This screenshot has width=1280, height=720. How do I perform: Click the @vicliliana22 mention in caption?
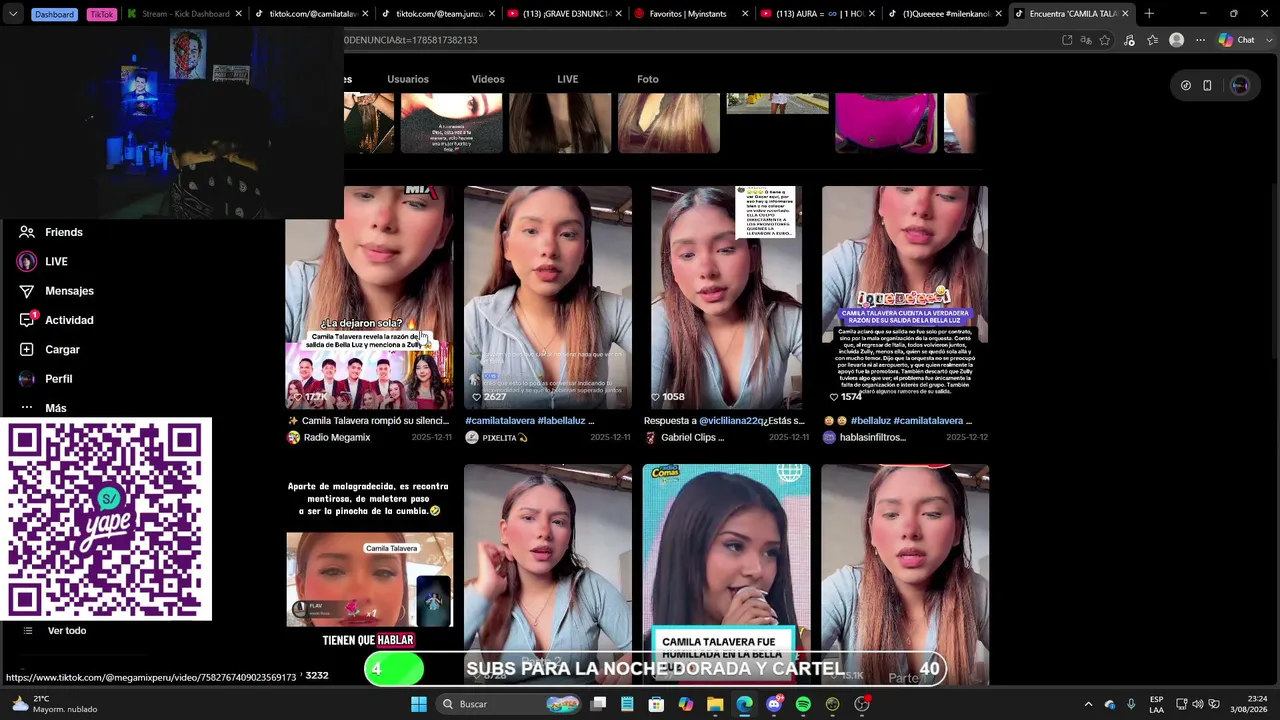732,421
